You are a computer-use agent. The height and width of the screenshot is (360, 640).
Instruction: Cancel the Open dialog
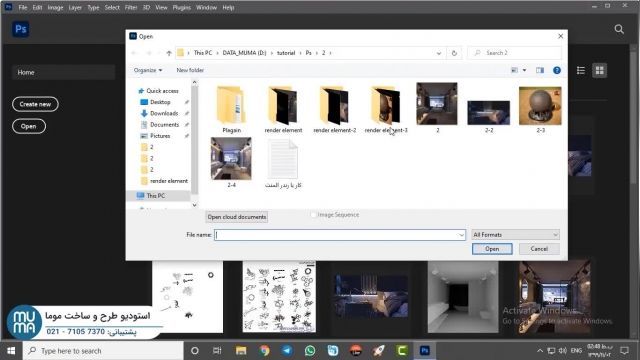[x=539, y=249]
